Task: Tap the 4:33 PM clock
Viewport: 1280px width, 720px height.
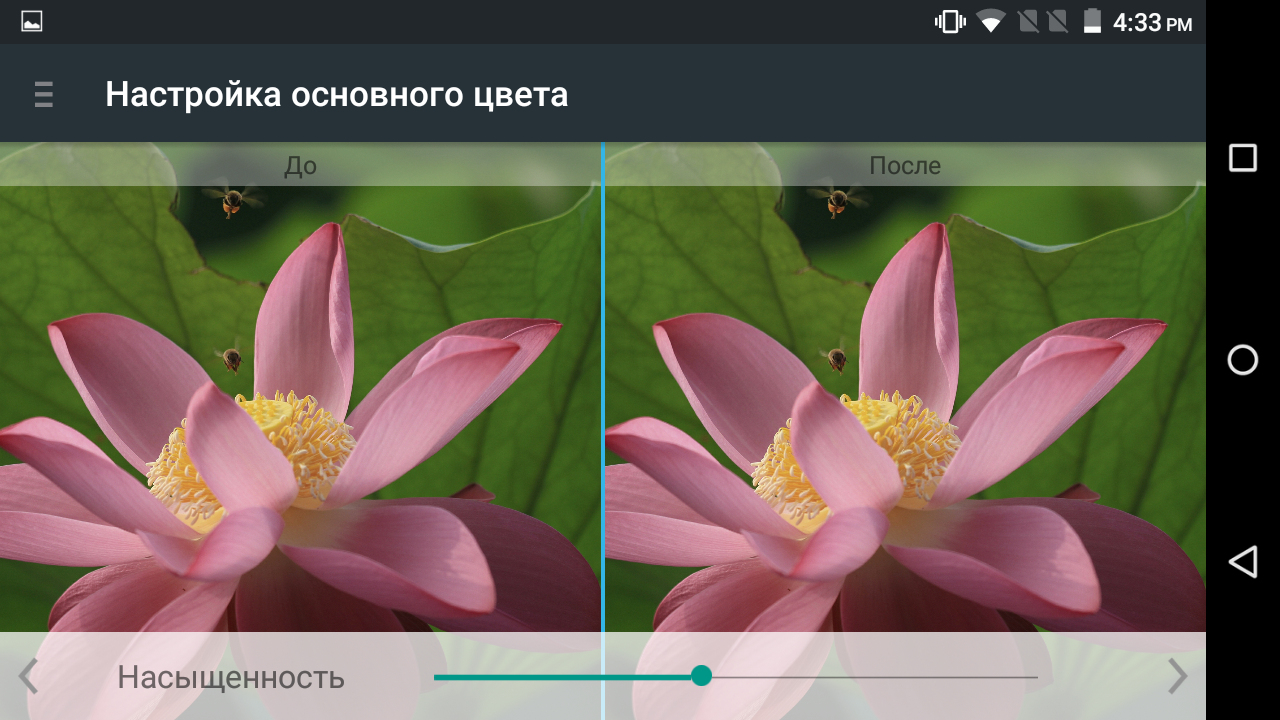Action: (1152, 22)
